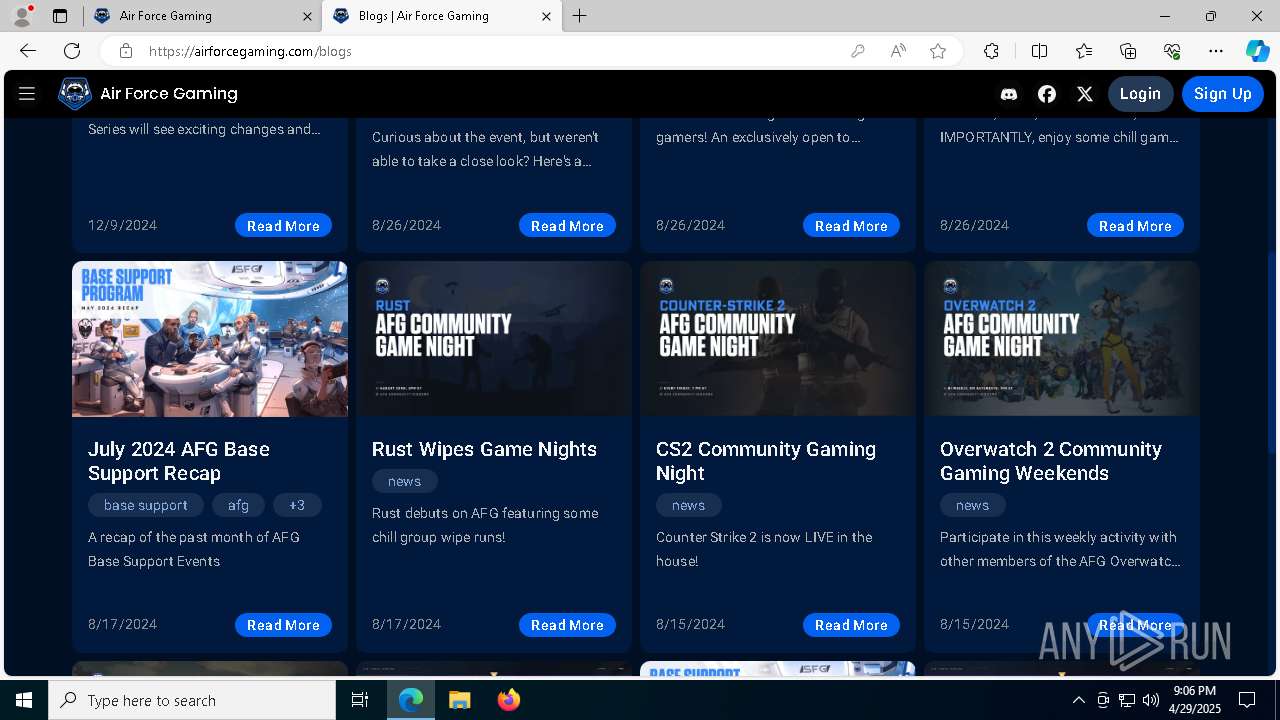
Task: Show hidden system tray icons
Action: [1078, 700]
